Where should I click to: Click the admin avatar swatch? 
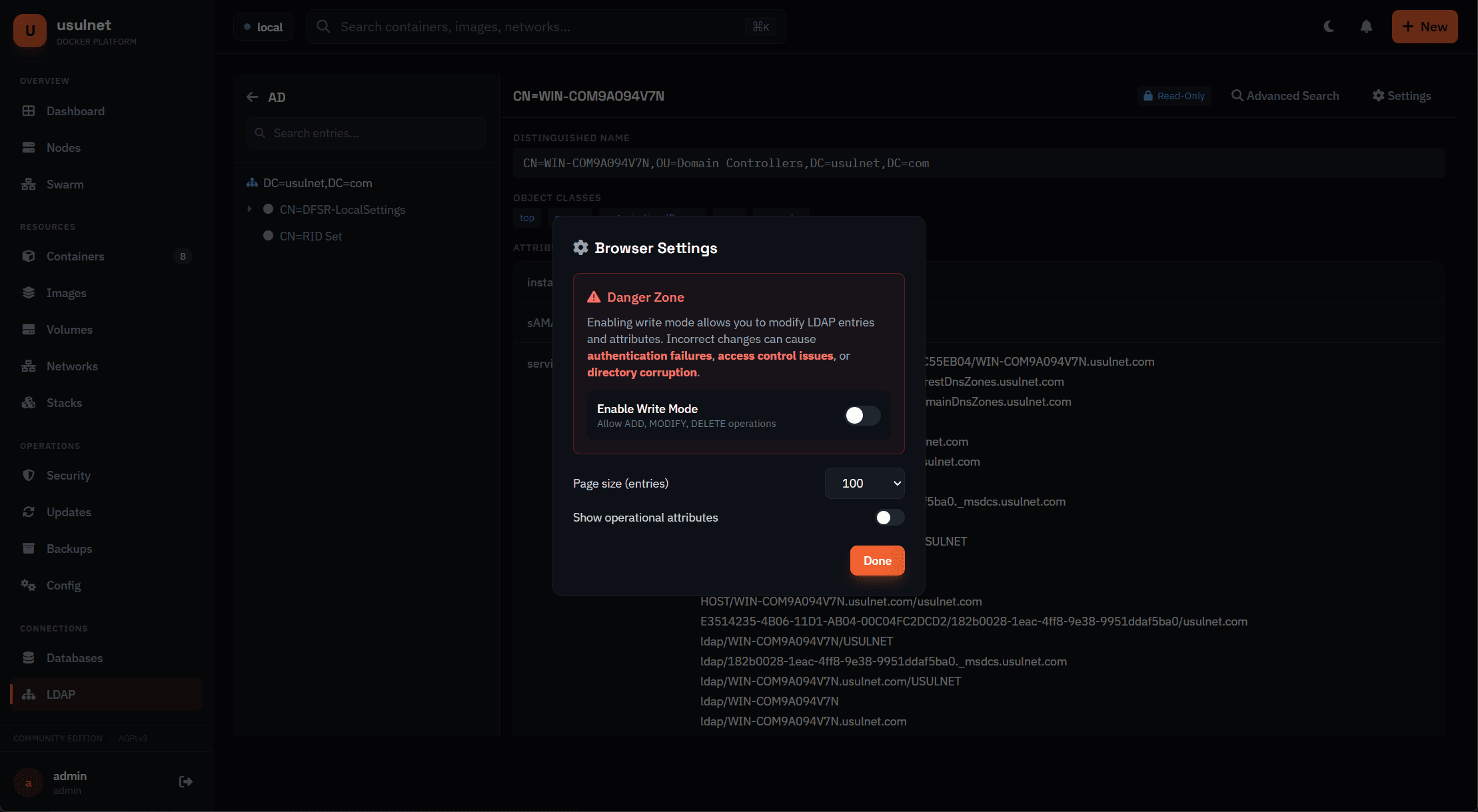pos(28,783)
